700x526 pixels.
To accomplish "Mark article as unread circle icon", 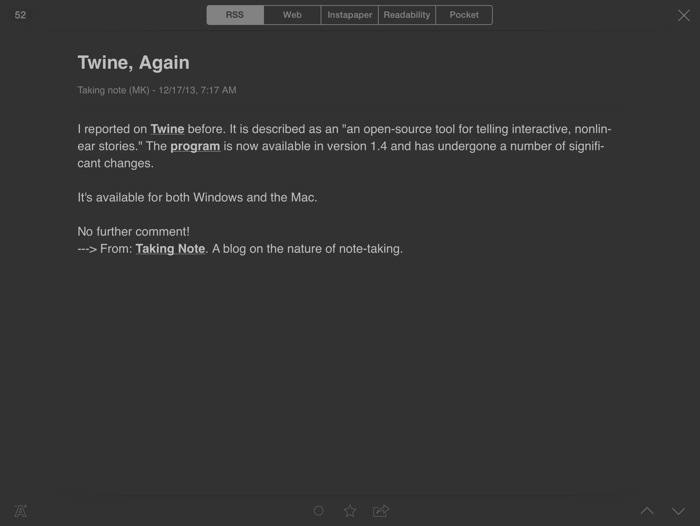I will pyautogui.click(x=318, y=511).
